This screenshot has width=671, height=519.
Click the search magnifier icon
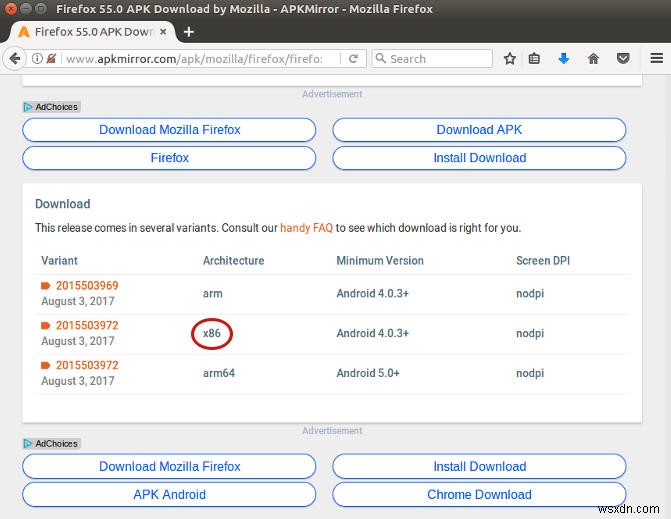(380, 58)
